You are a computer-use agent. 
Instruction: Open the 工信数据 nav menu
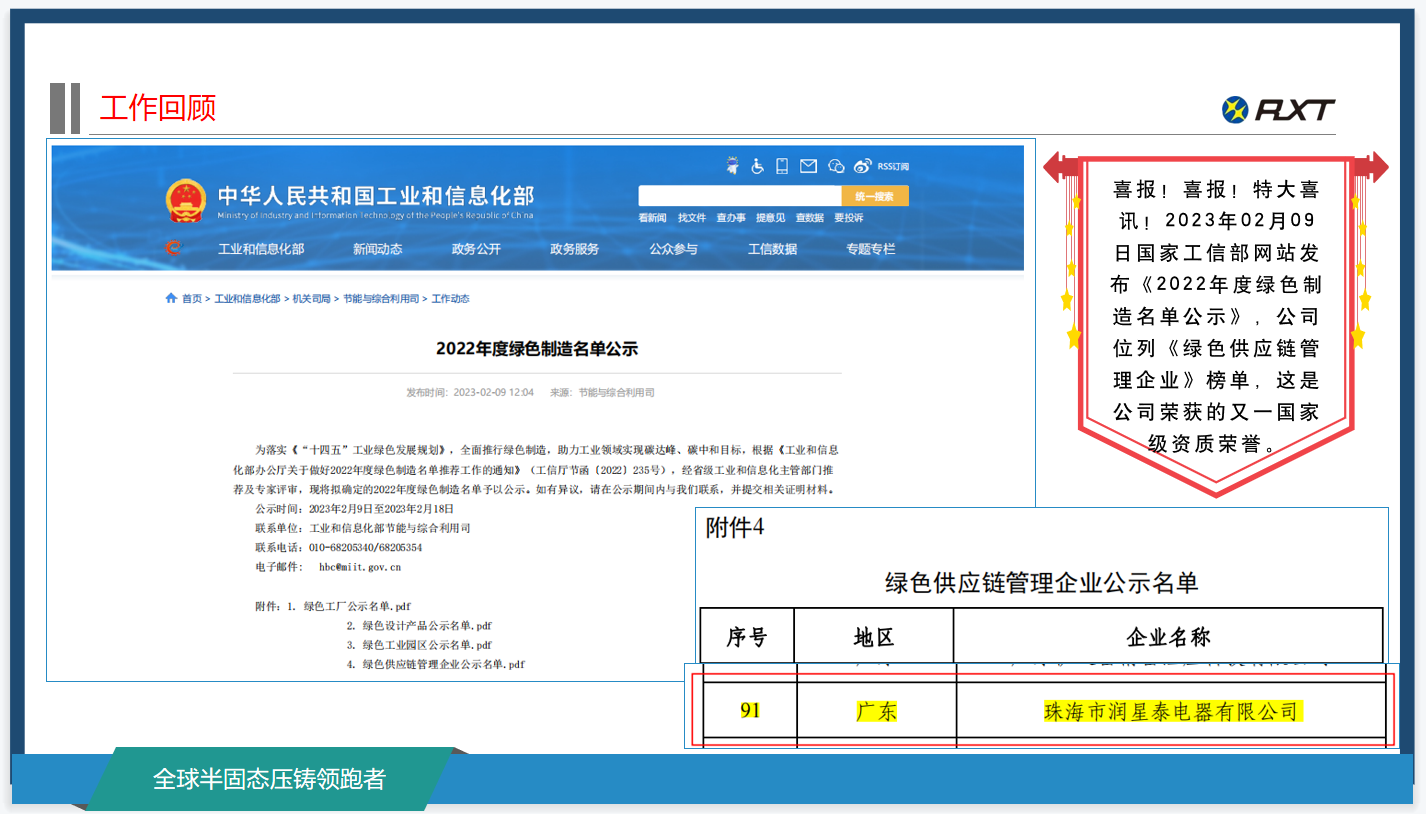pyautogui.click(x=772, y=249)
